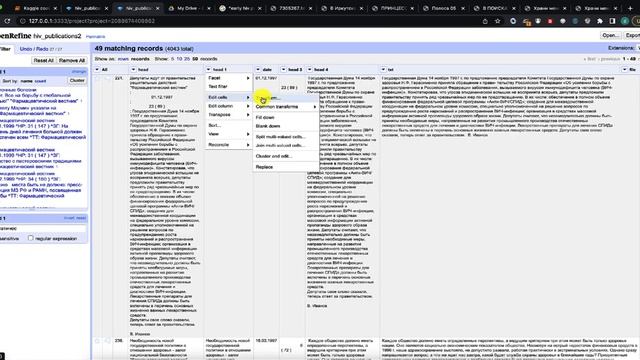Expand the Edit column submenu
The height and width of the screenshot is (360, 640).
click(229, 106)
